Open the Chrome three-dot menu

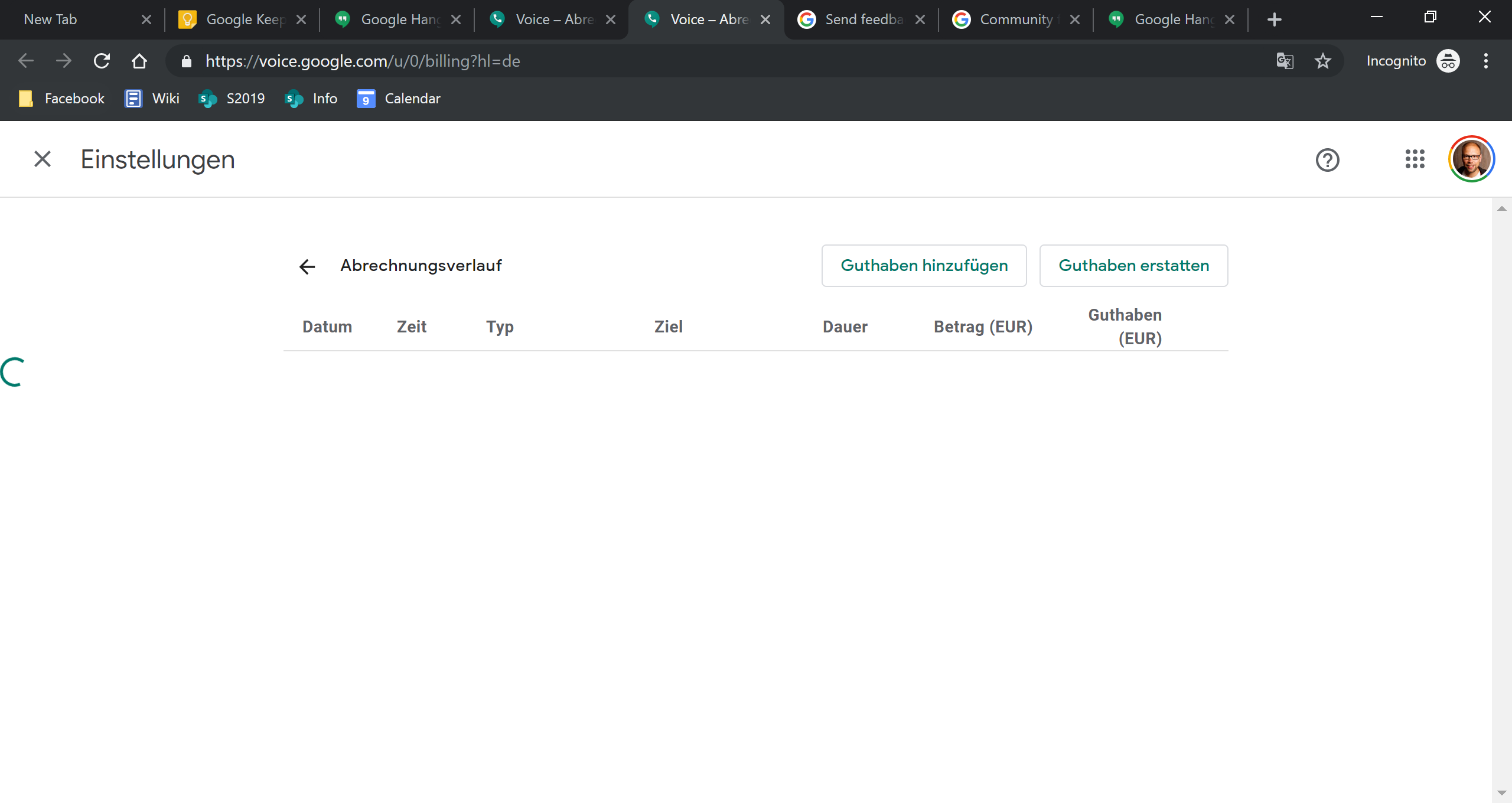[x=1485, y=61]
